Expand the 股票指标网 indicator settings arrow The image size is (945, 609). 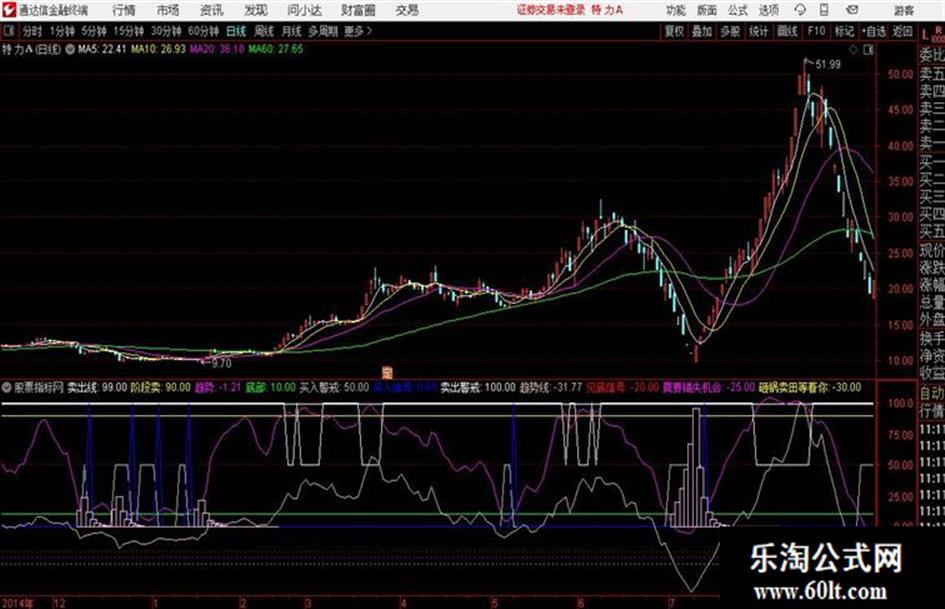pyautogui.click(x=7, y=387)
